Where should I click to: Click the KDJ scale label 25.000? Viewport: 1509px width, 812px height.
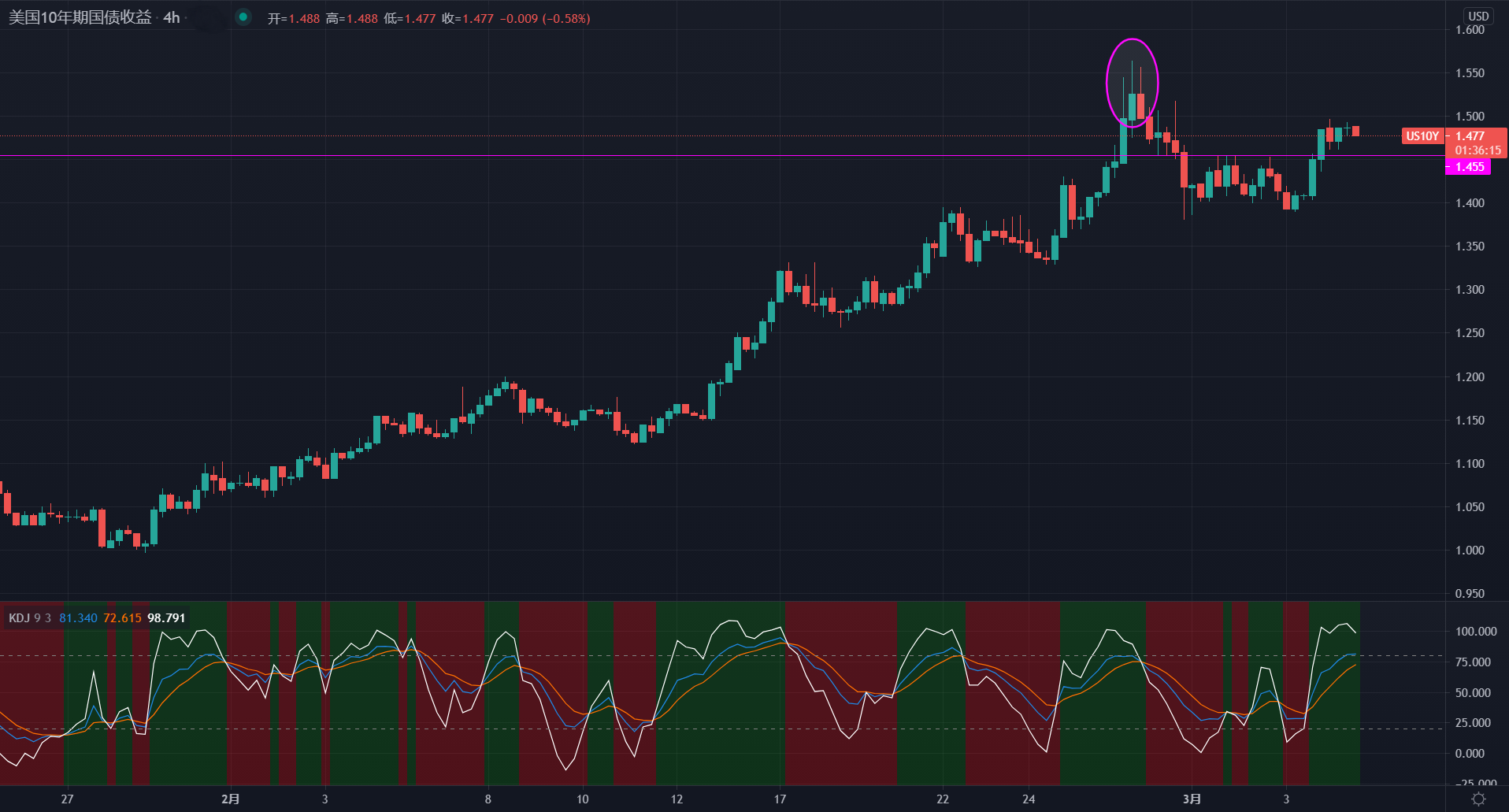(1473, 723)
